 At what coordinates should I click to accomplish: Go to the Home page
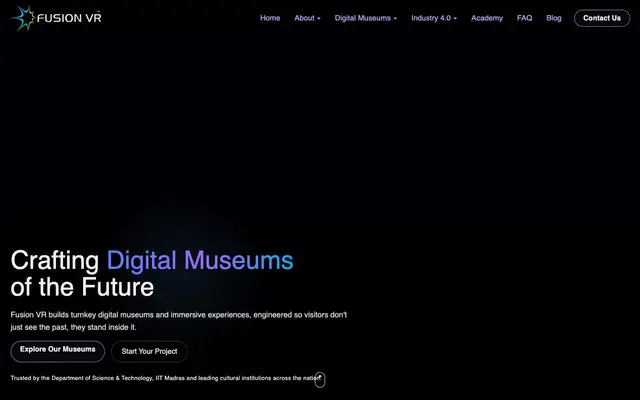coord(270,18)
